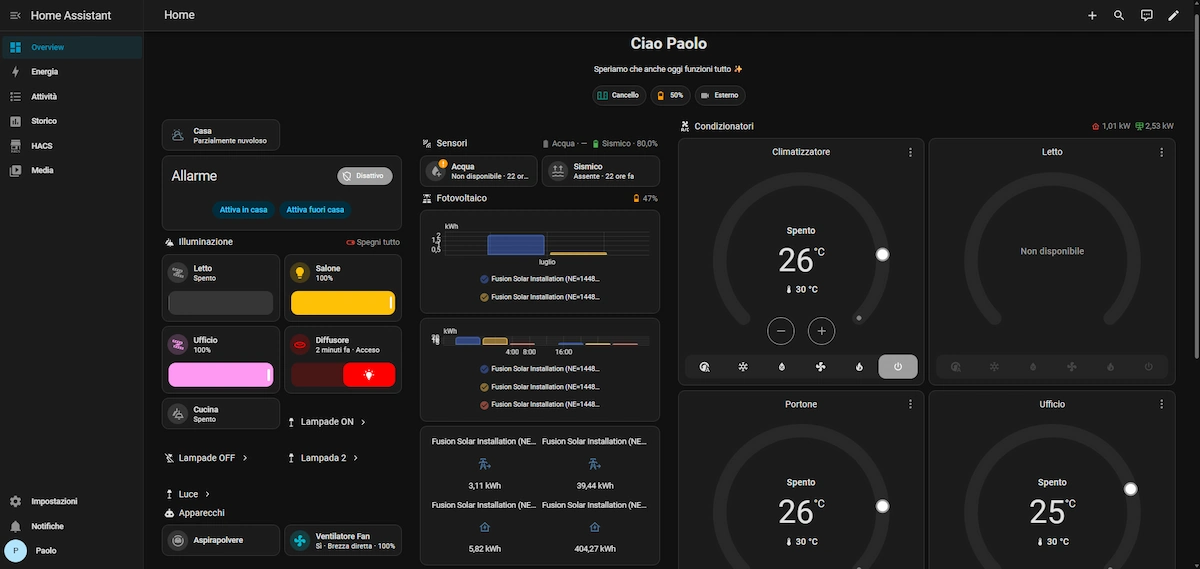Open Impostazioni settings gear
Image resolution: width=1200 pixels, height=569 pixels.
(x=15, y=501)
